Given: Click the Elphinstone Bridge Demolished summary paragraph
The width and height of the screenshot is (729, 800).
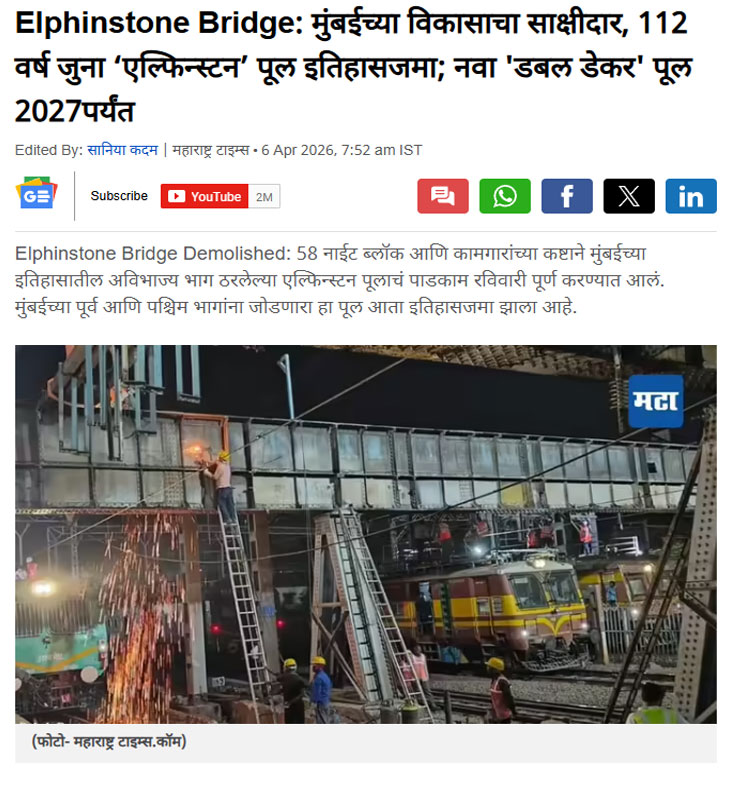Looking at the screenshot, I should [x=340, y=280].
